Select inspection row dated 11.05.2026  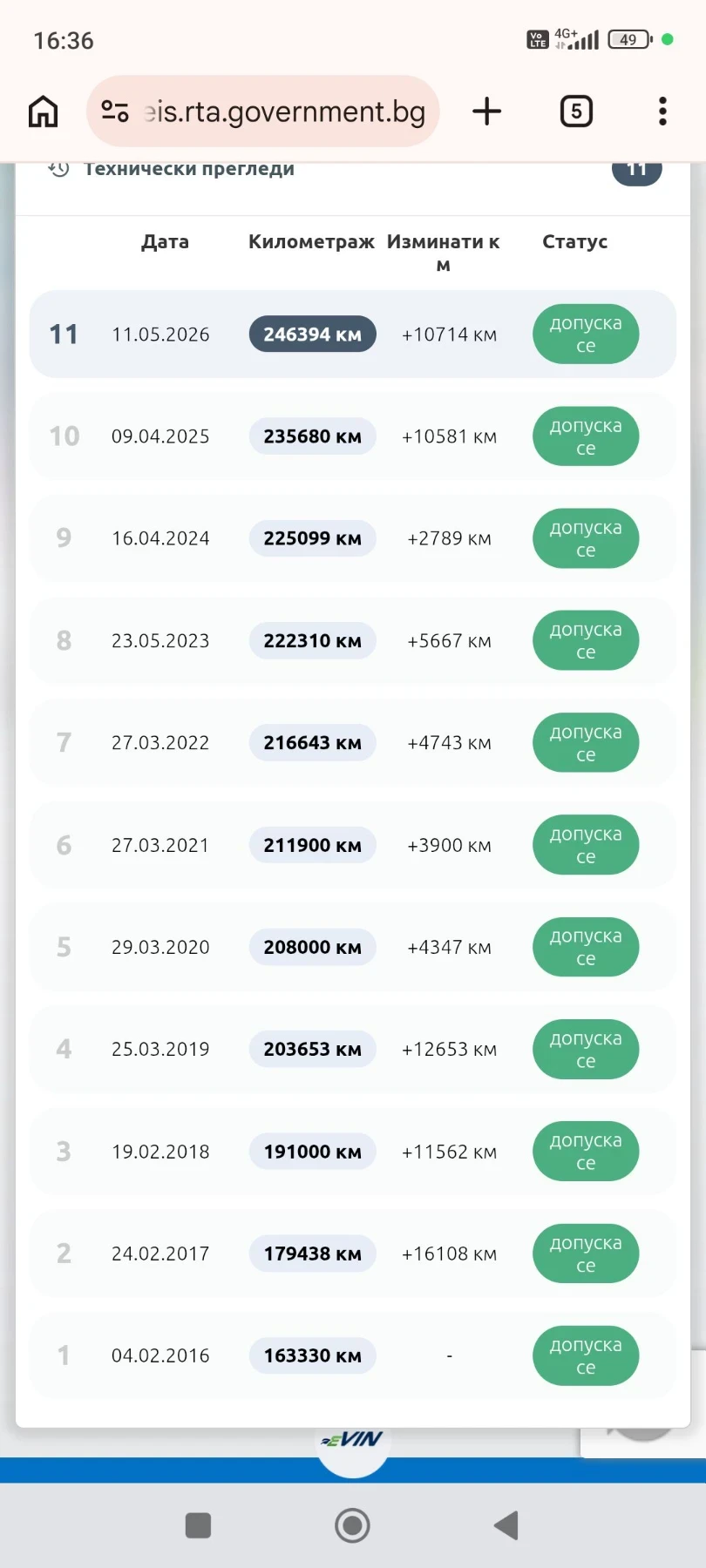click(x=353, y=335)
